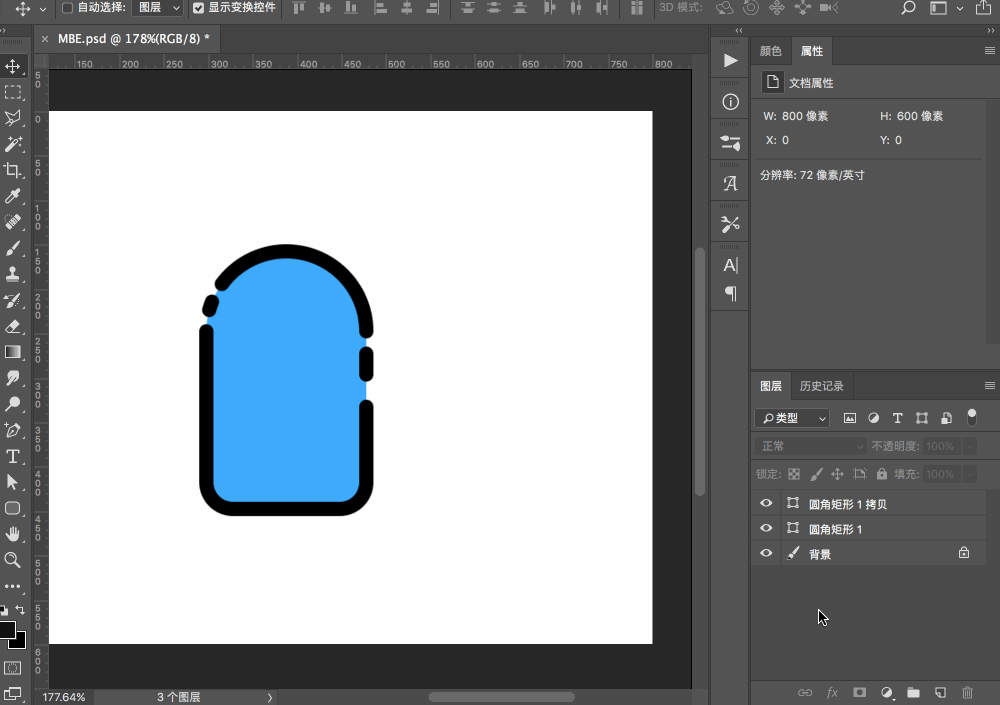Hide the 圆角矩形 1 layer
The width and height of the screenshot is (1000, 705).
766,528
